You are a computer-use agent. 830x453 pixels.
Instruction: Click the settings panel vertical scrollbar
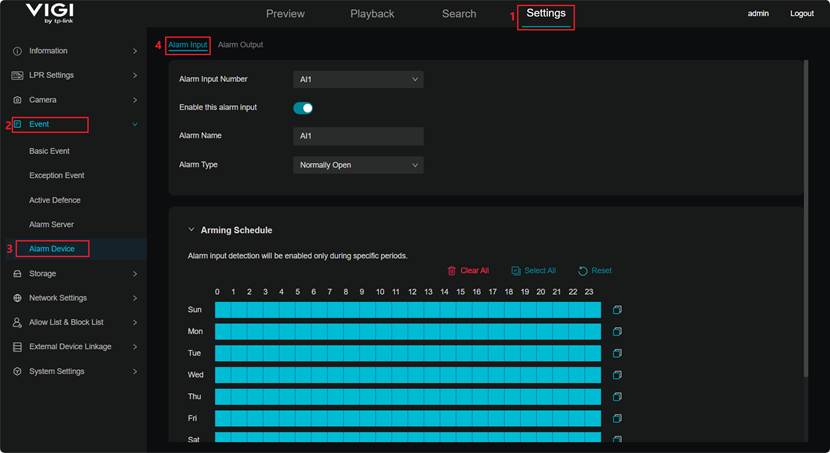[806, 219]
